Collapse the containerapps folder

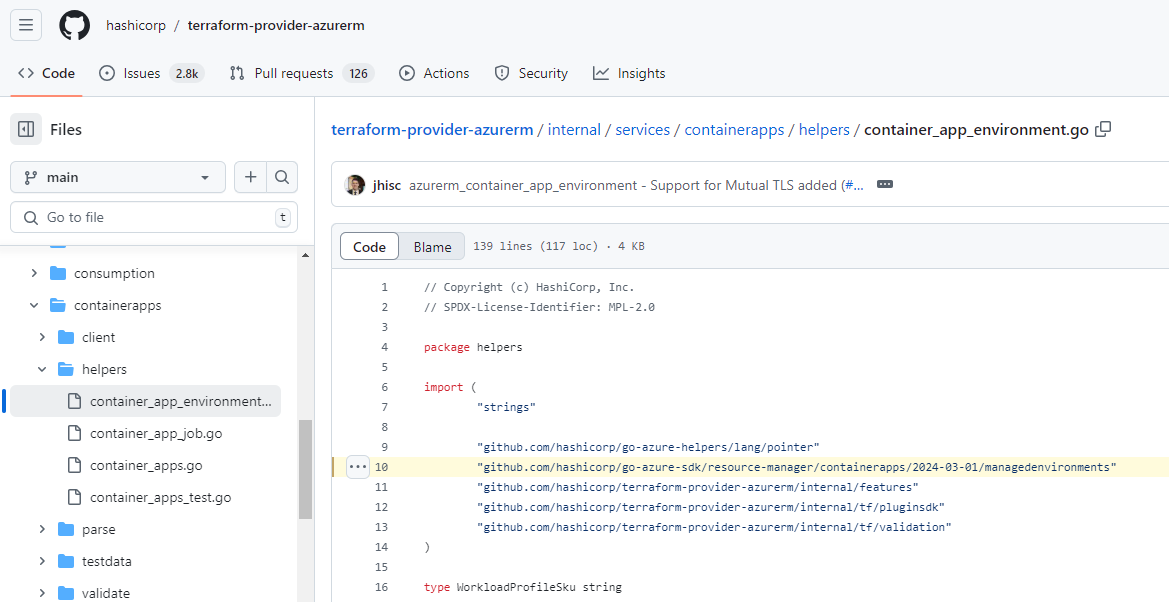coord(34,305)
